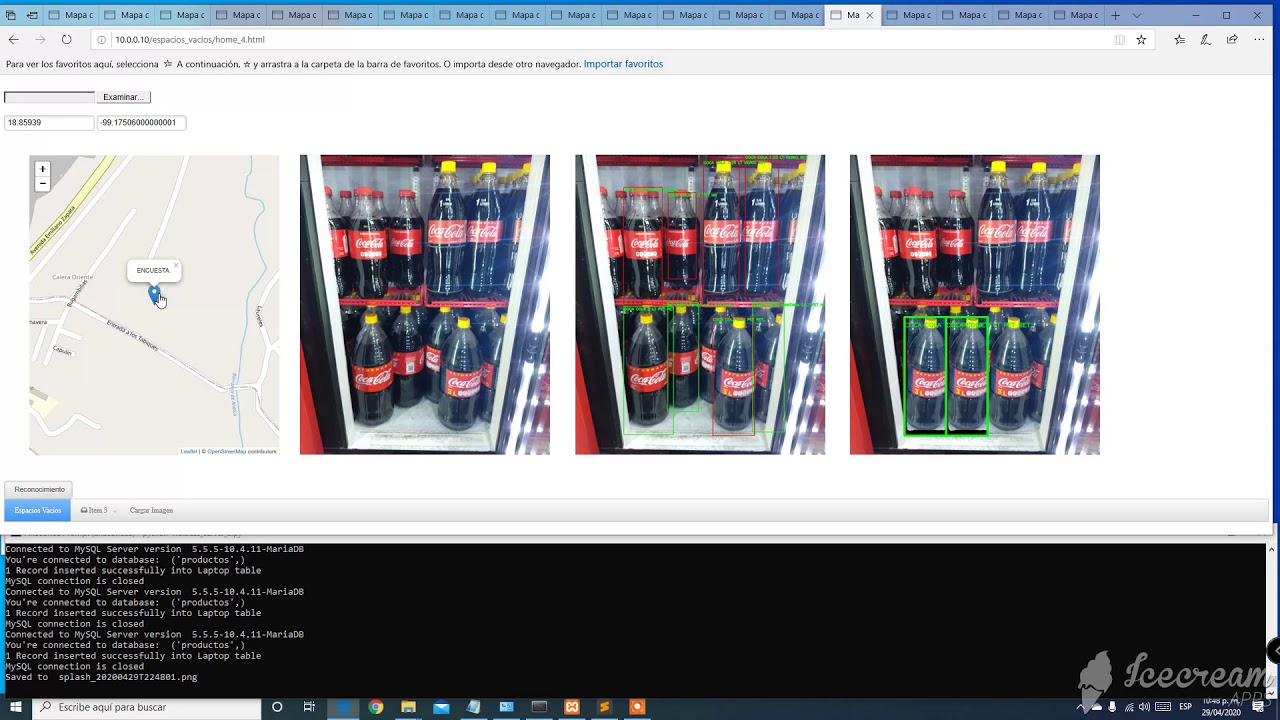Switch the ESP input language indicator

click(1185, 707)
